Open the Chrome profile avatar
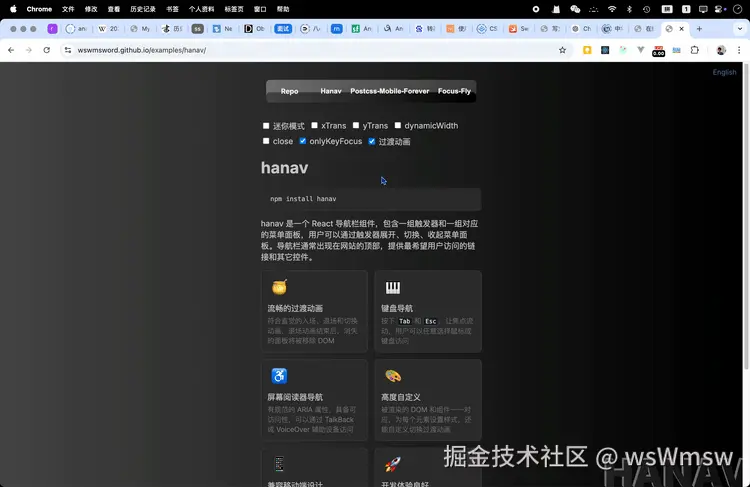Image resolution: width=750 pixels, height=487 pixels. pos(721,50)
